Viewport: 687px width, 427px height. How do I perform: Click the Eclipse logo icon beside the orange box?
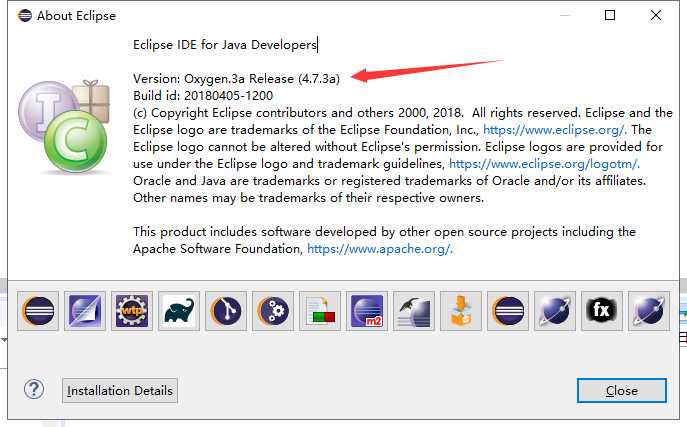pyautogui.click(x=508, y=311)
